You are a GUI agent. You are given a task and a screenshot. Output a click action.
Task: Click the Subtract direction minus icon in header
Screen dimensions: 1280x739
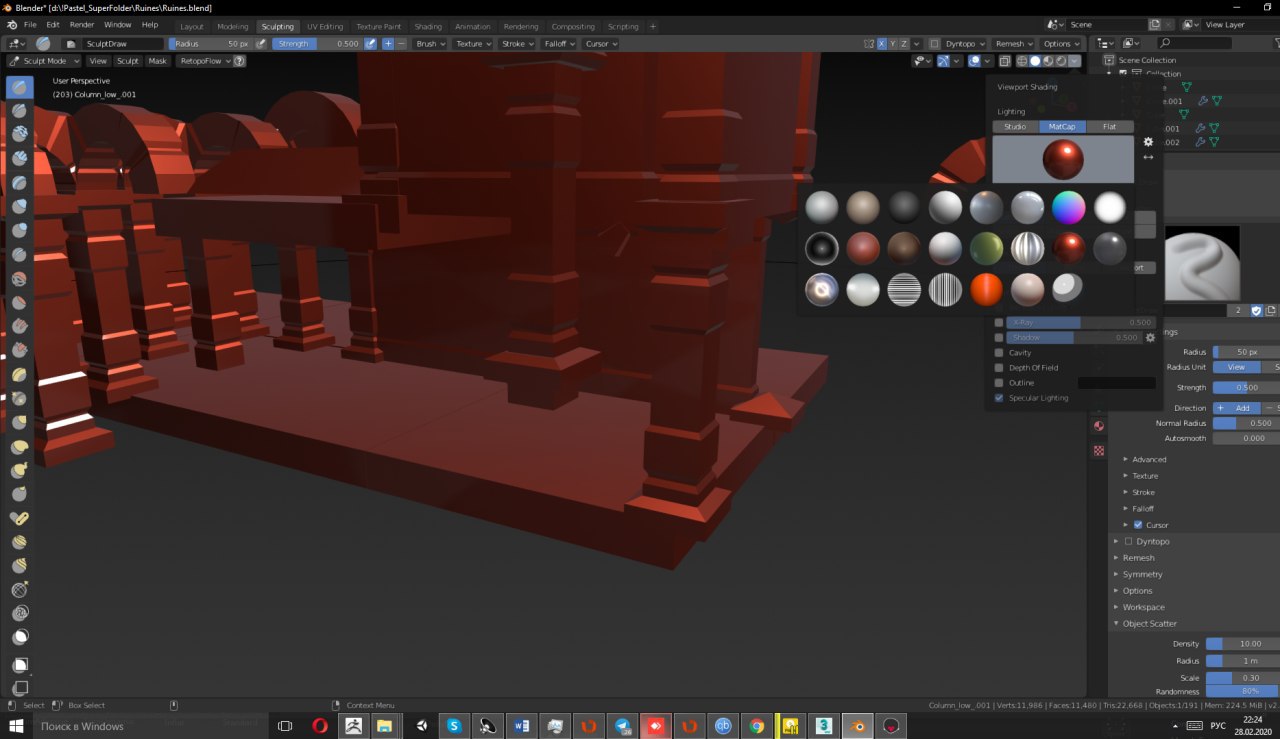tap(401, 44)
